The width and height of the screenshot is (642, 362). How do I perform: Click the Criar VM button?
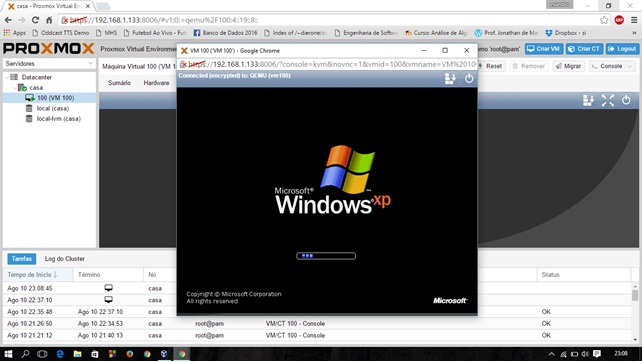click(x=544, y=49)
